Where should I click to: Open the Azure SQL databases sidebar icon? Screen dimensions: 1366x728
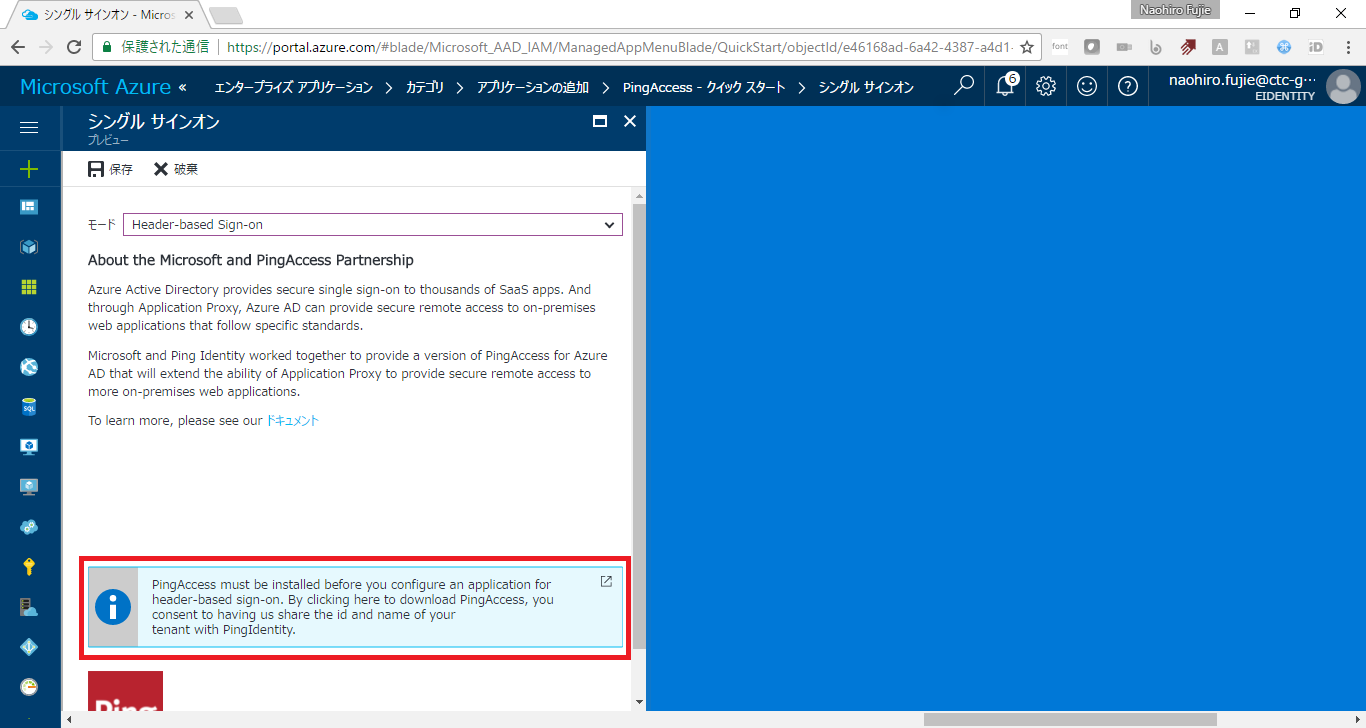(29, 406)
